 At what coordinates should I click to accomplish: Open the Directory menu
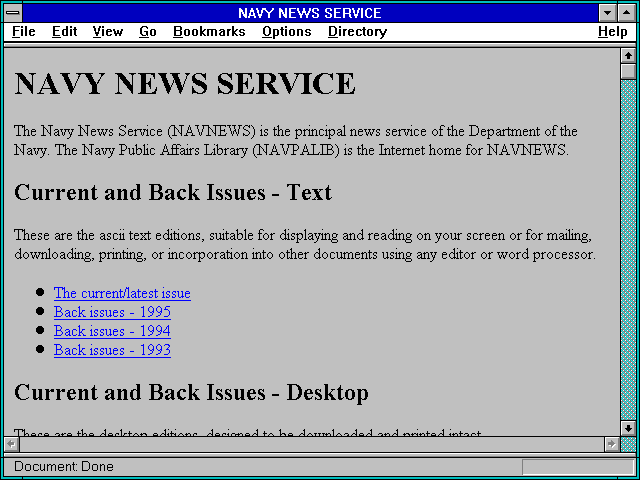pyautogui.click(x=358, y=32)
